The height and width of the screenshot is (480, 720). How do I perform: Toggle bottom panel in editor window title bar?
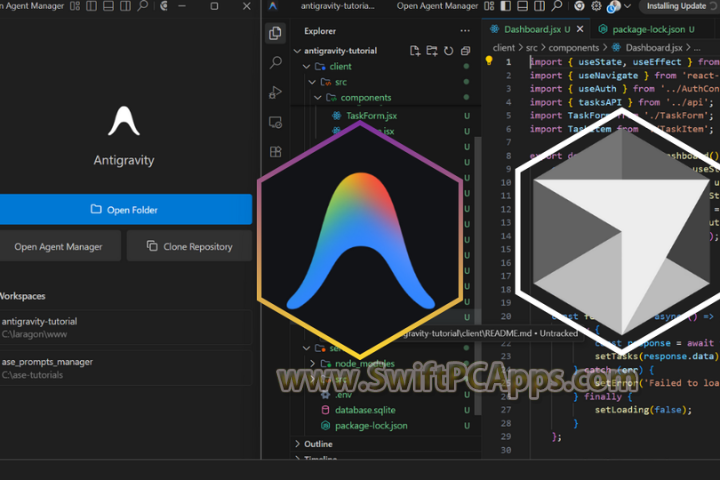click(x=523, y=6)
